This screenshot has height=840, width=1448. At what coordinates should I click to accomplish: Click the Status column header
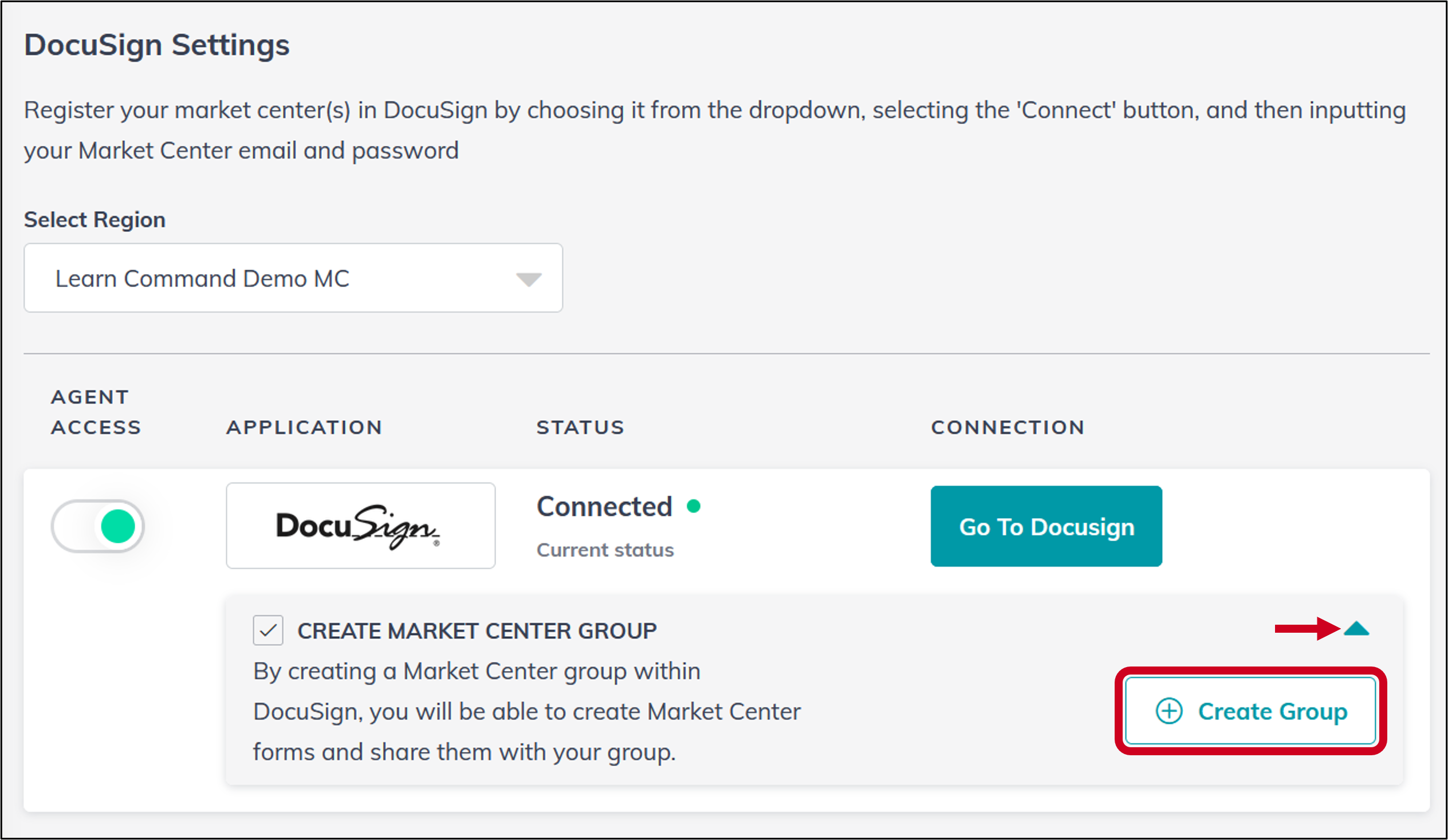pos(580,428)
